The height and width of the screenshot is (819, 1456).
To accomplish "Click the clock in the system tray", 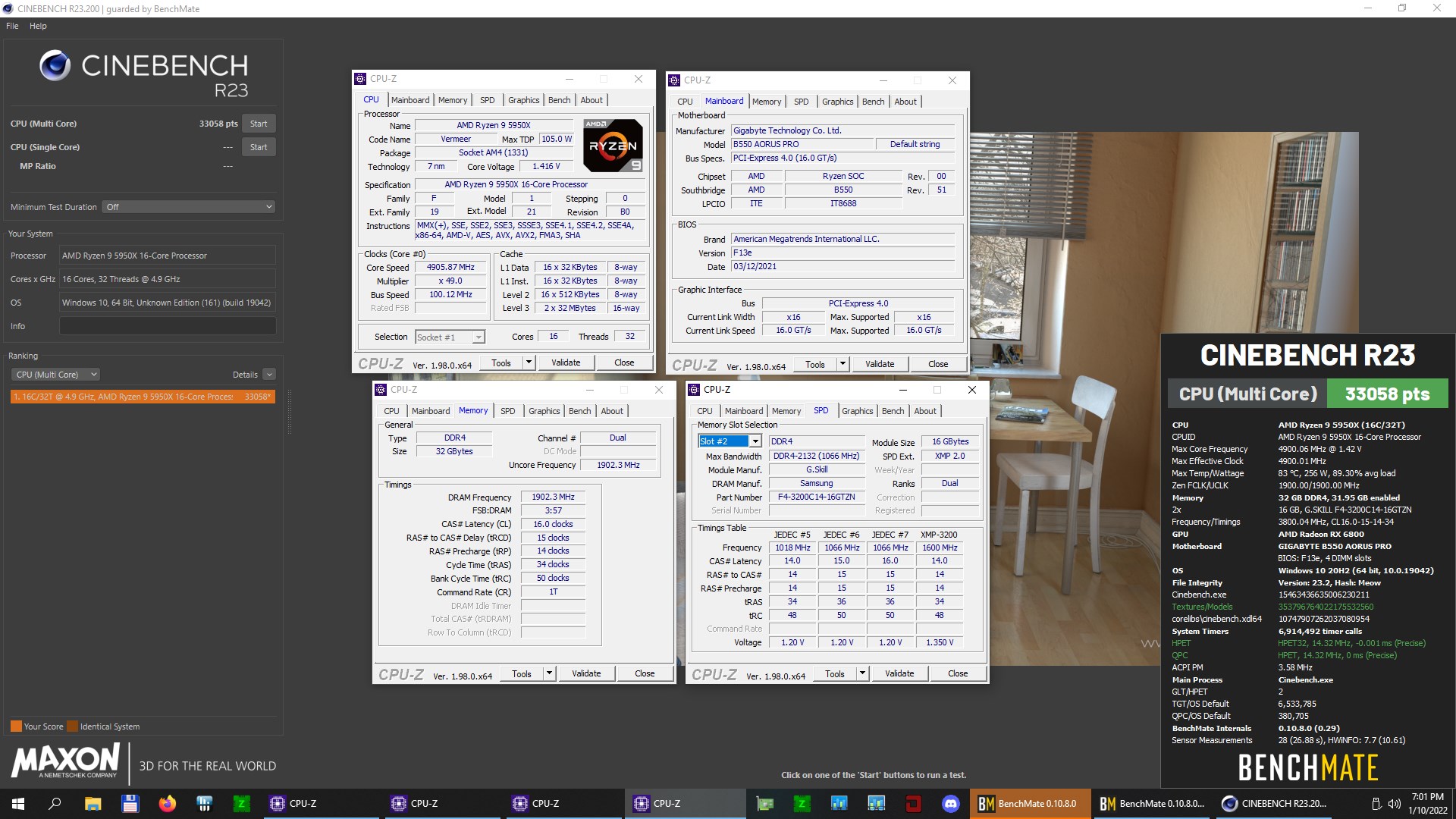I will [x=1429, y=803].
